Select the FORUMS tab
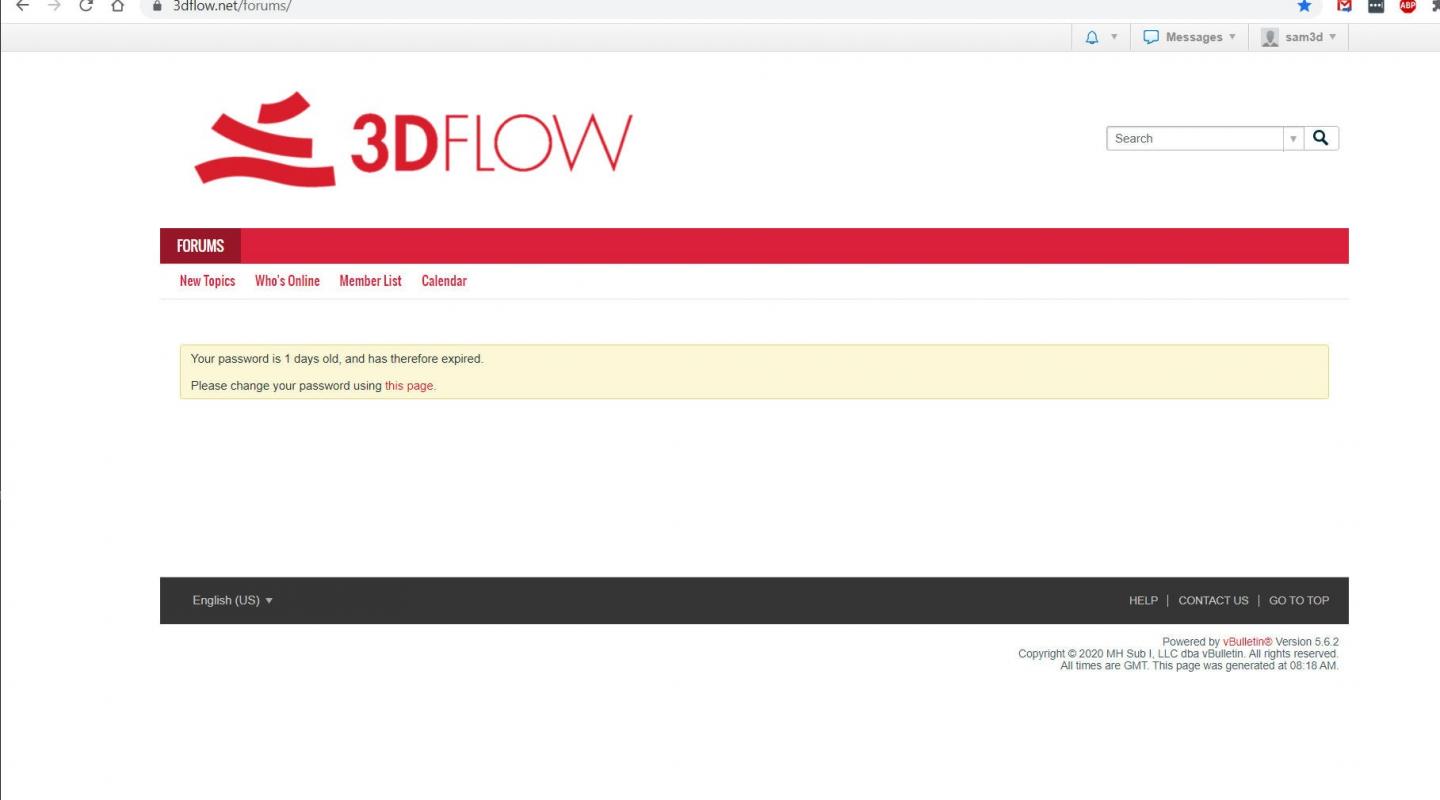Image resolution: width=1440 pixels, height=800 pixels. pos(200,246)
